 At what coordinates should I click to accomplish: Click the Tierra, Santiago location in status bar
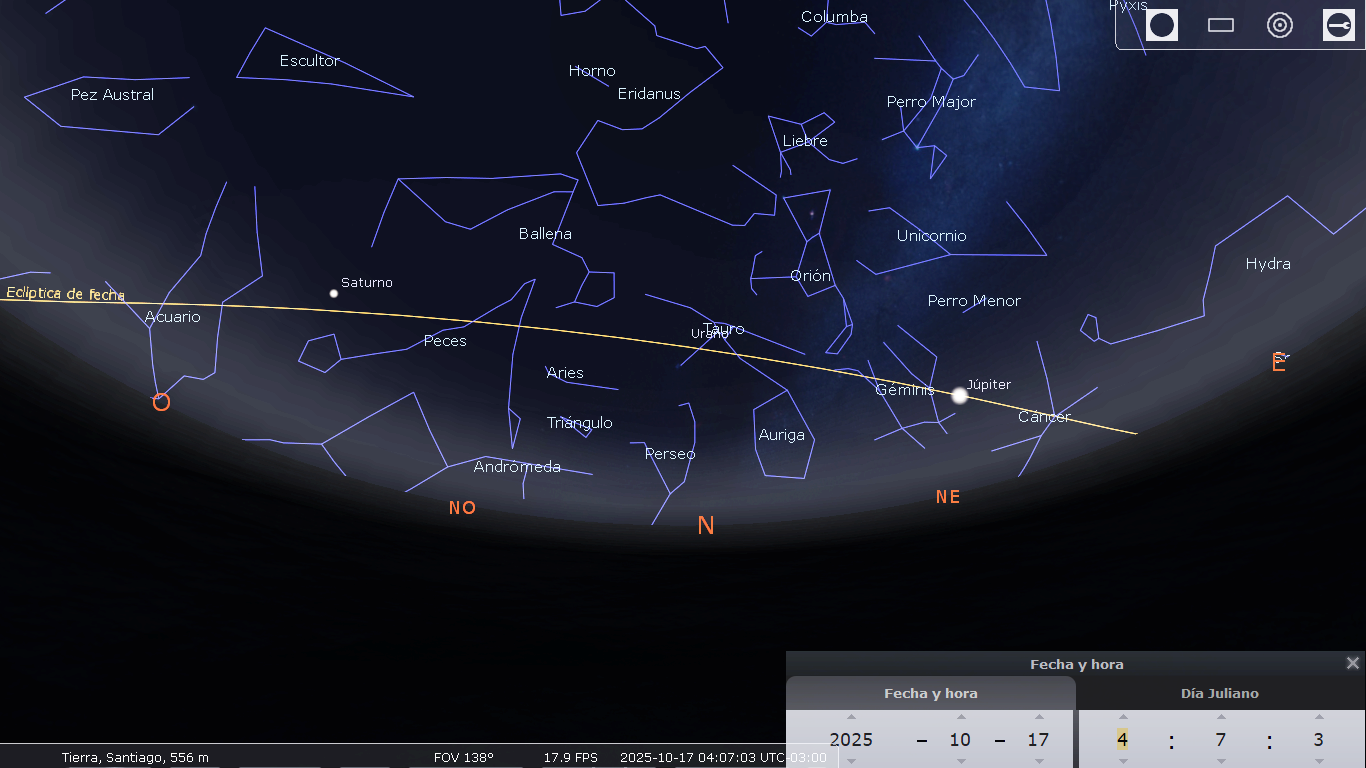tap(135, 757)
